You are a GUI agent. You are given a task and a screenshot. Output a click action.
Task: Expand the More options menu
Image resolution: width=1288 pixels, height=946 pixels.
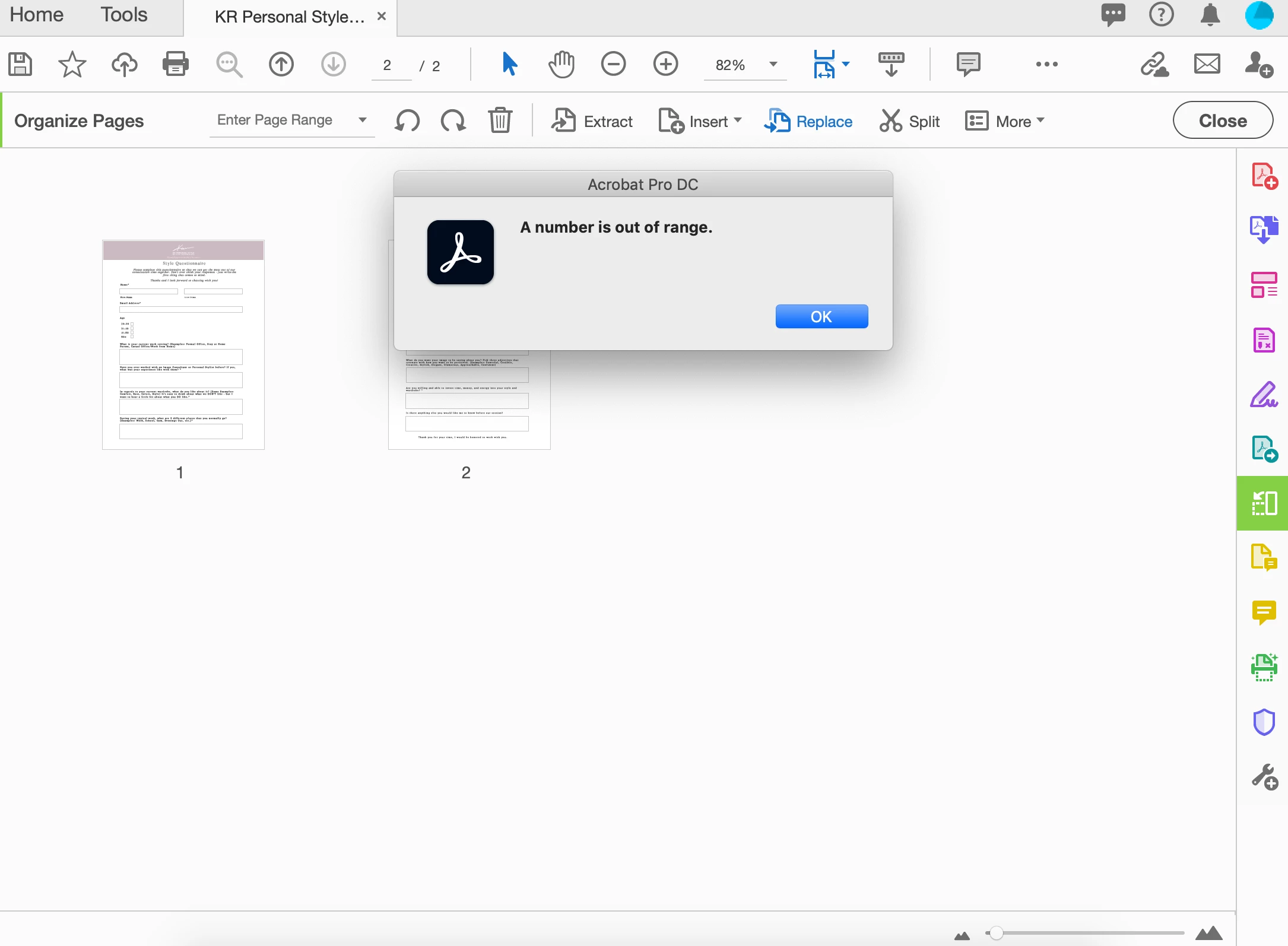1004,121
